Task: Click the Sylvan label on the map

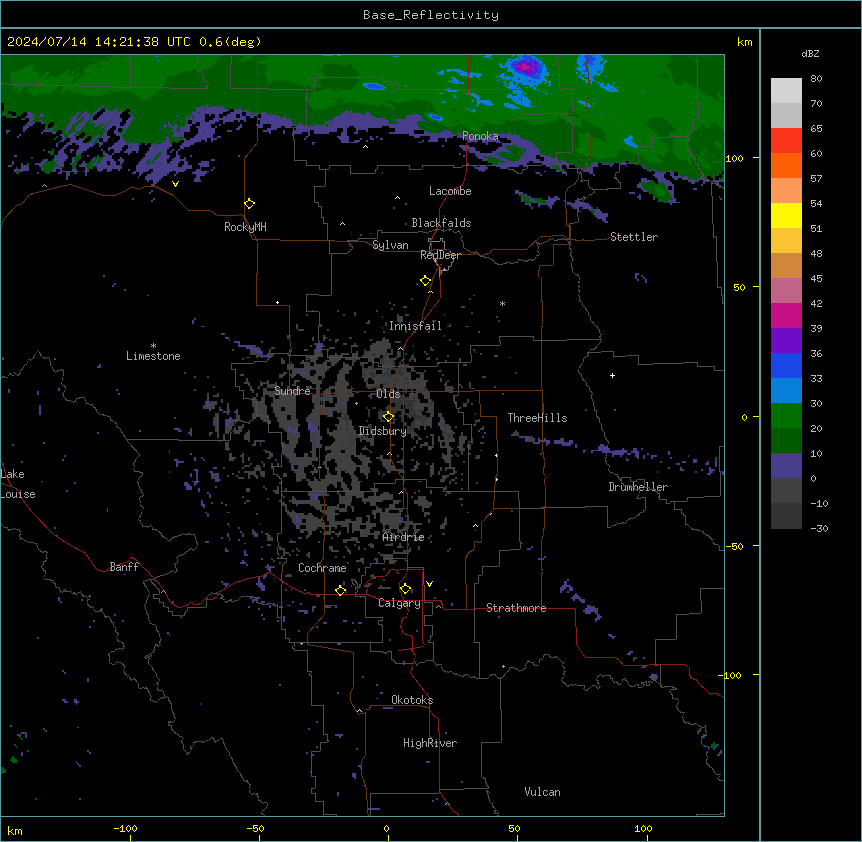Action: coord(390,245)
